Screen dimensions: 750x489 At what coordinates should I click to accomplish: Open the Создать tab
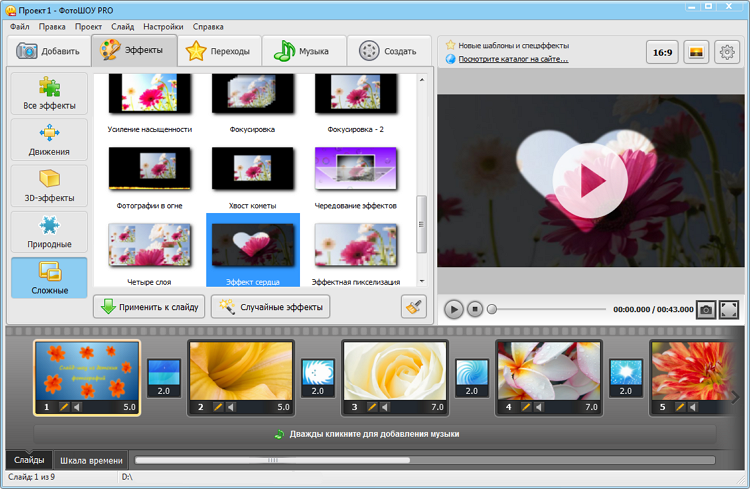(x=389, y=51)
